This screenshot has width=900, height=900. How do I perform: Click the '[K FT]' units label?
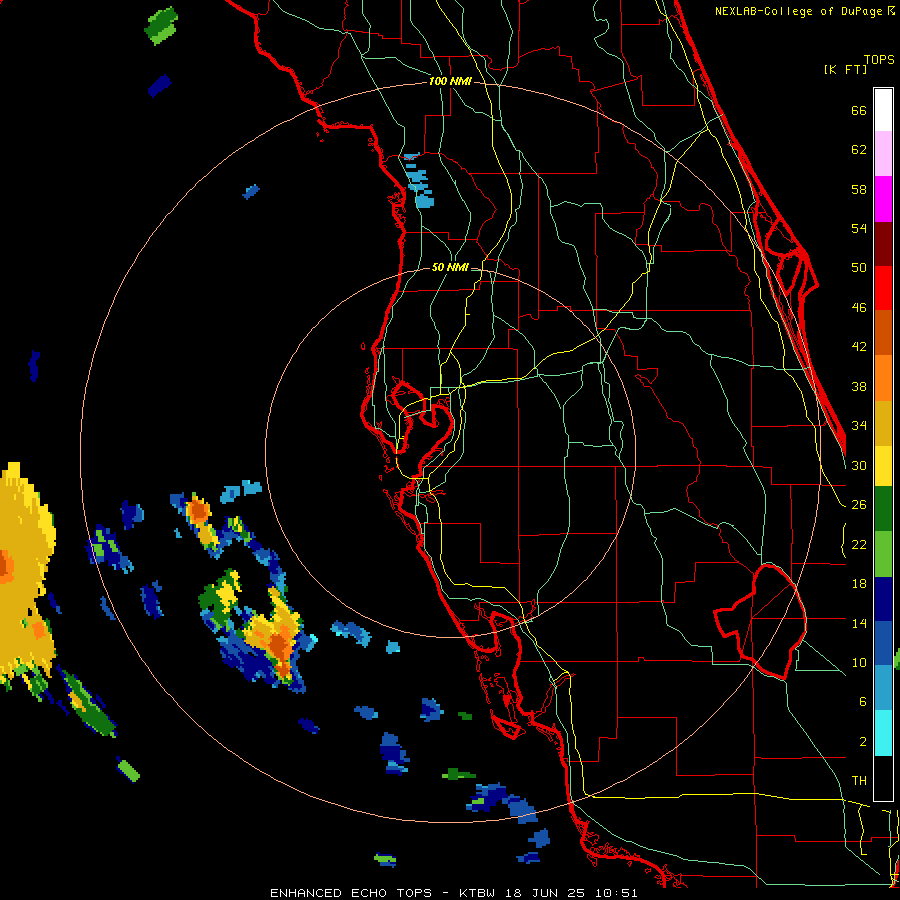845,69
